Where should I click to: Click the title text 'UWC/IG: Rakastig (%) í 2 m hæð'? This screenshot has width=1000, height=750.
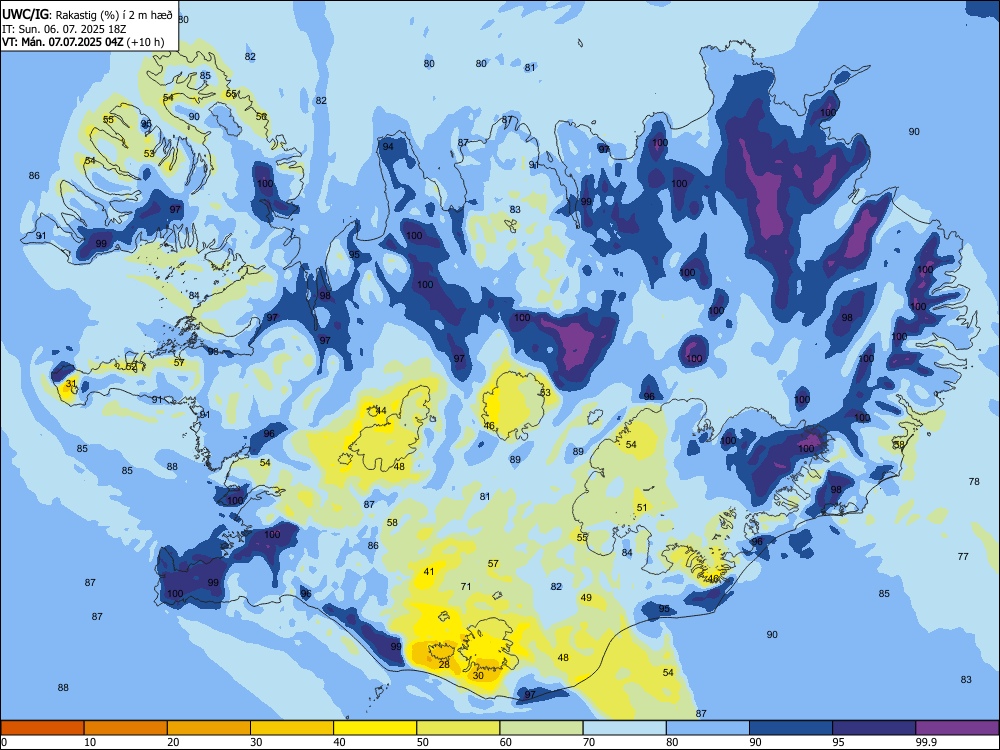pos(87,15)
